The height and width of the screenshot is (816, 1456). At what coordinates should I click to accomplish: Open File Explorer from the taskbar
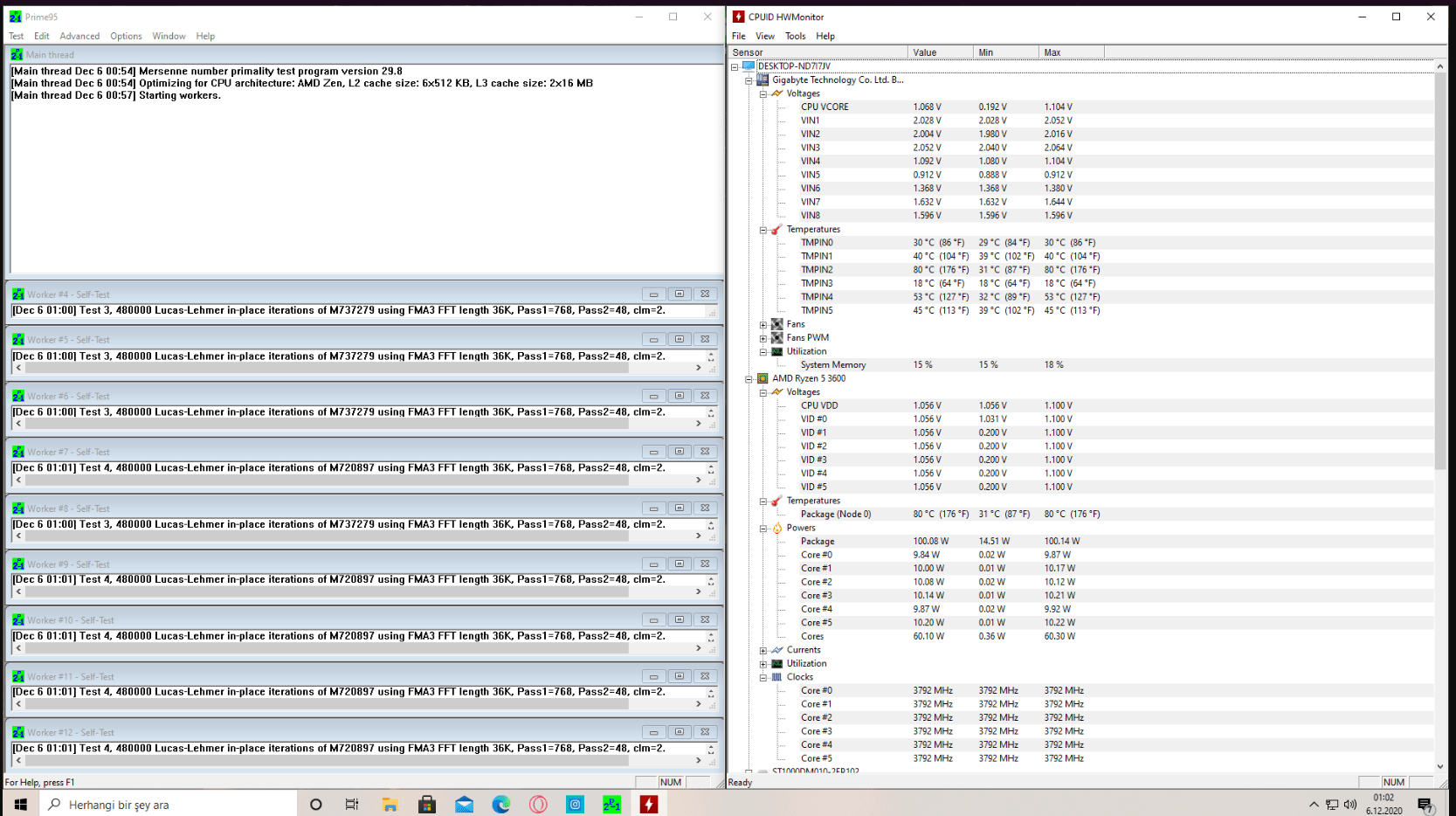pos(390,805)
